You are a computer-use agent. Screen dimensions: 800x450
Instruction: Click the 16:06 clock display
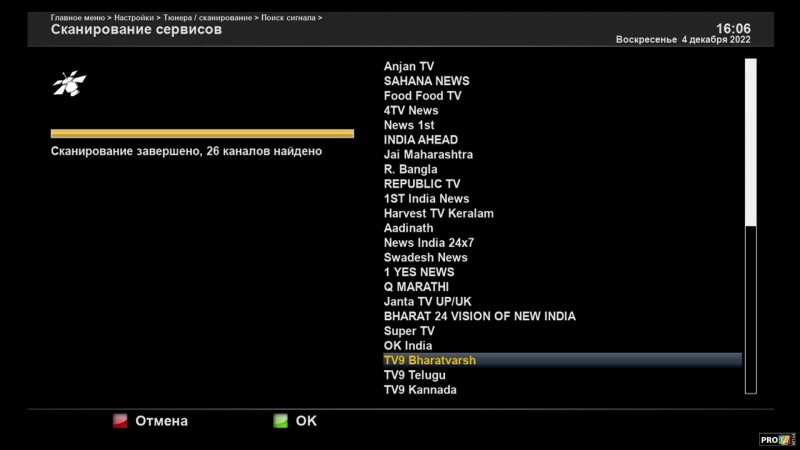point(733,28)
